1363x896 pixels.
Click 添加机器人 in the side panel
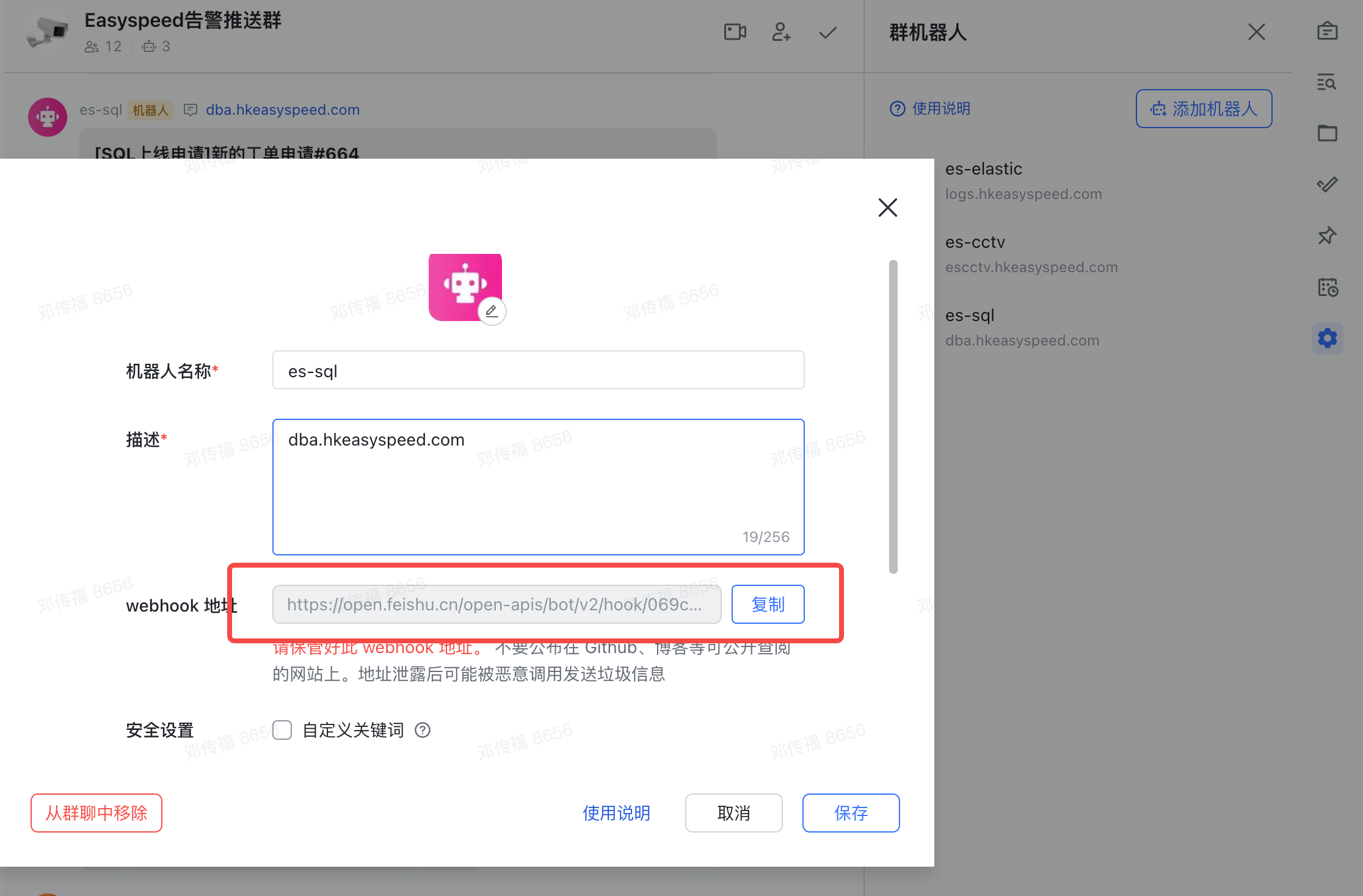[x=1204, y=109]
